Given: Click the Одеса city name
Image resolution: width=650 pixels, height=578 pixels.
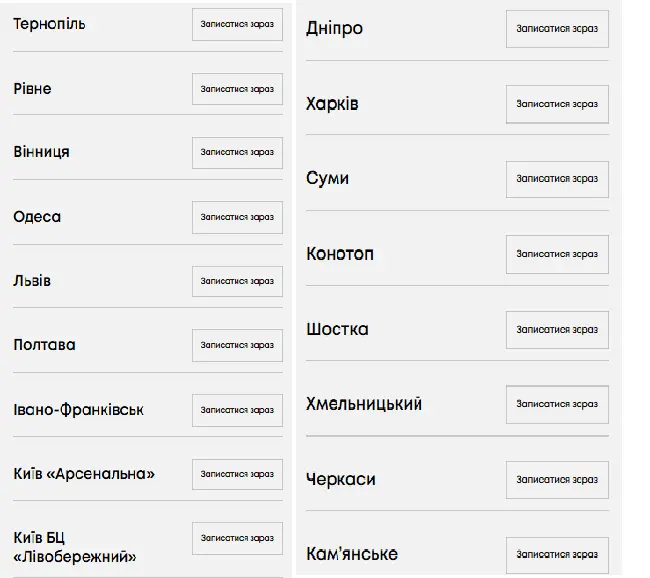Looking at the screenshot, I should [x=37, y=217].
